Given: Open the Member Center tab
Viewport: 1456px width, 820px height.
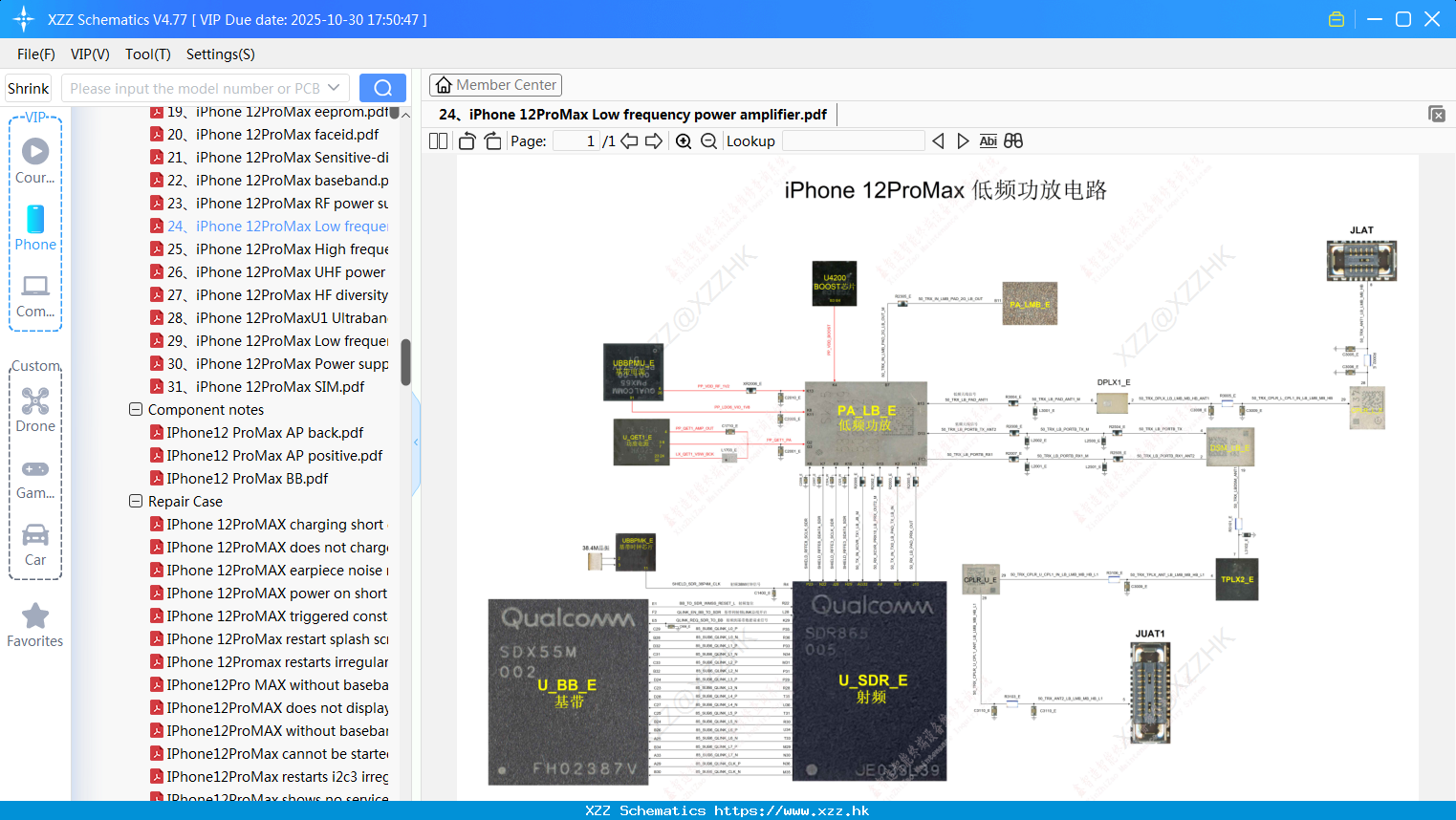Looking at the screenshot, I should [495, 85].
